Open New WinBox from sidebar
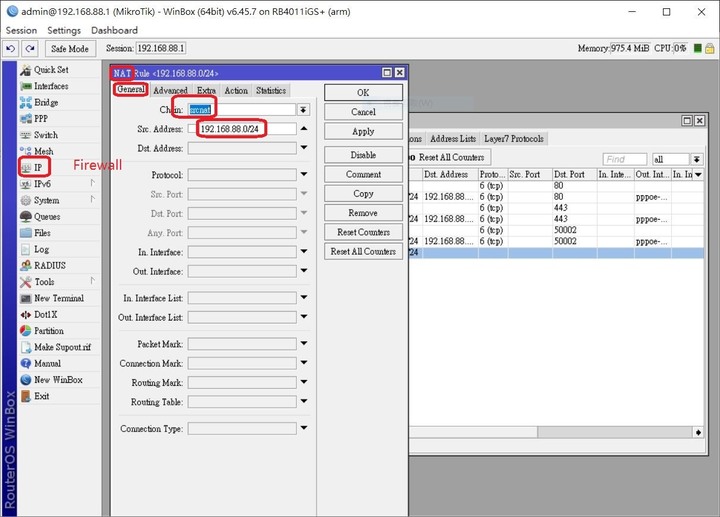 tap(58, 380)
